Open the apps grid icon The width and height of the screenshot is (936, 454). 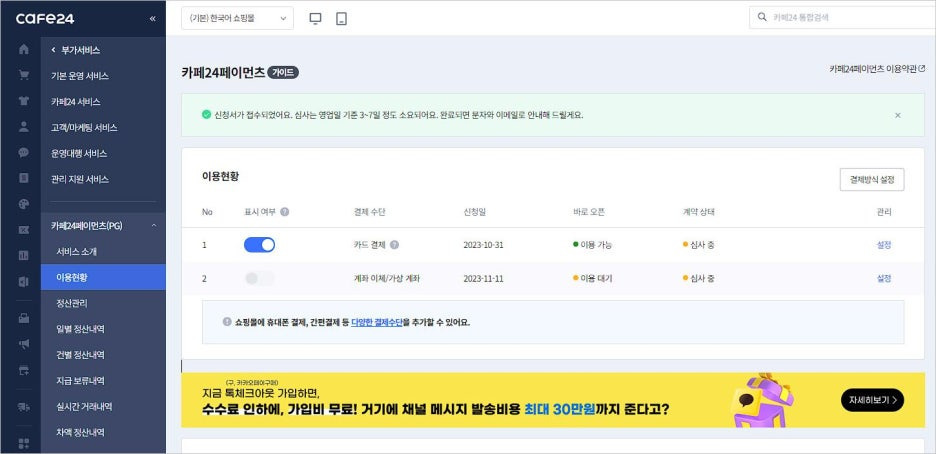(x=24, y=444)
